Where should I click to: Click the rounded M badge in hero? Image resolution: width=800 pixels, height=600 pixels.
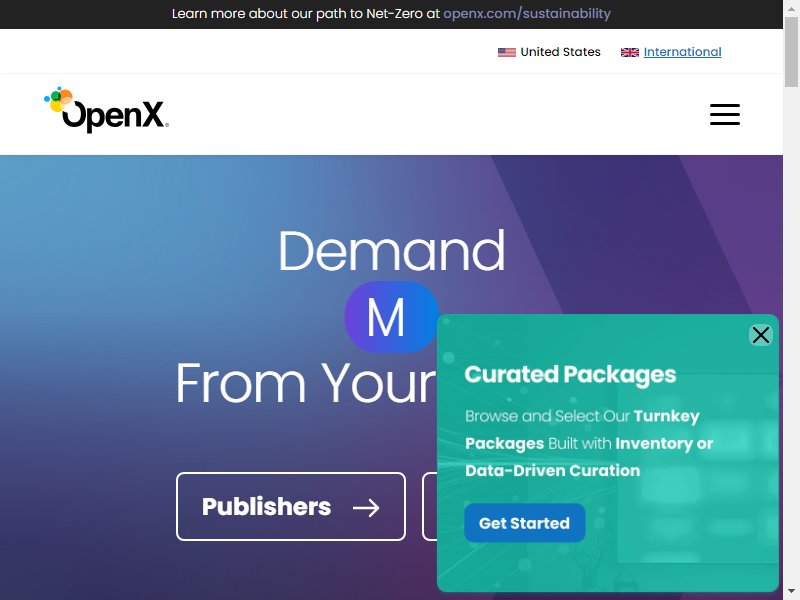[391, 317]
